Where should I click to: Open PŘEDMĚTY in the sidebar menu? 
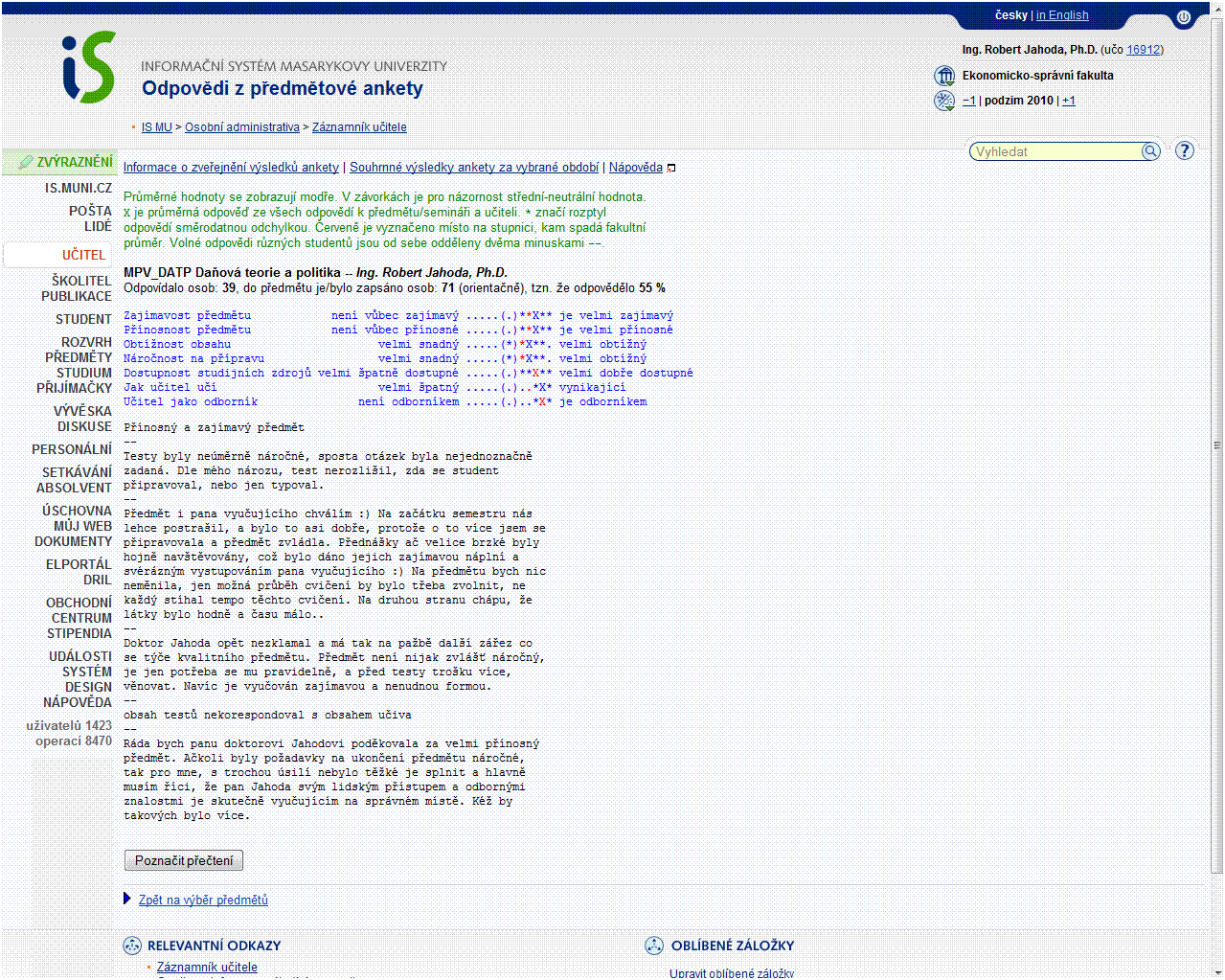pyautogui.click(x=79, y=357)
